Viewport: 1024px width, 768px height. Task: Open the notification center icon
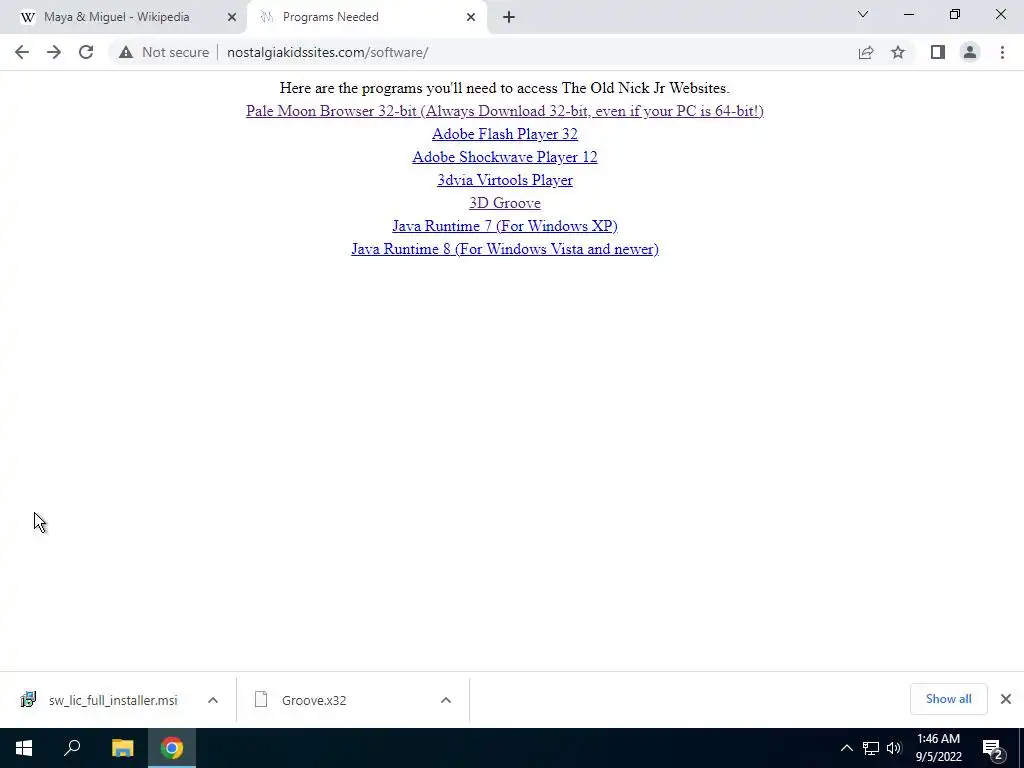pyautogui.click(x=992, y=748)
